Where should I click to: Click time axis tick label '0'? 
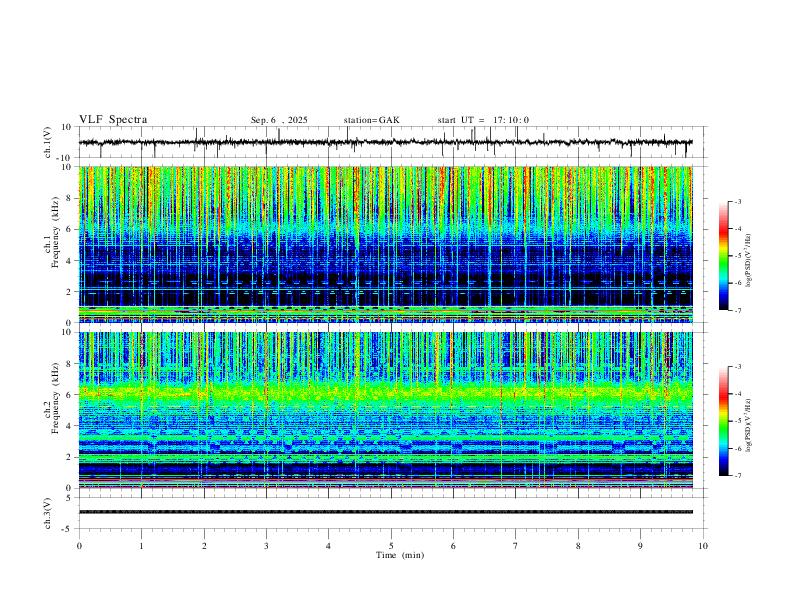(79, 546)
